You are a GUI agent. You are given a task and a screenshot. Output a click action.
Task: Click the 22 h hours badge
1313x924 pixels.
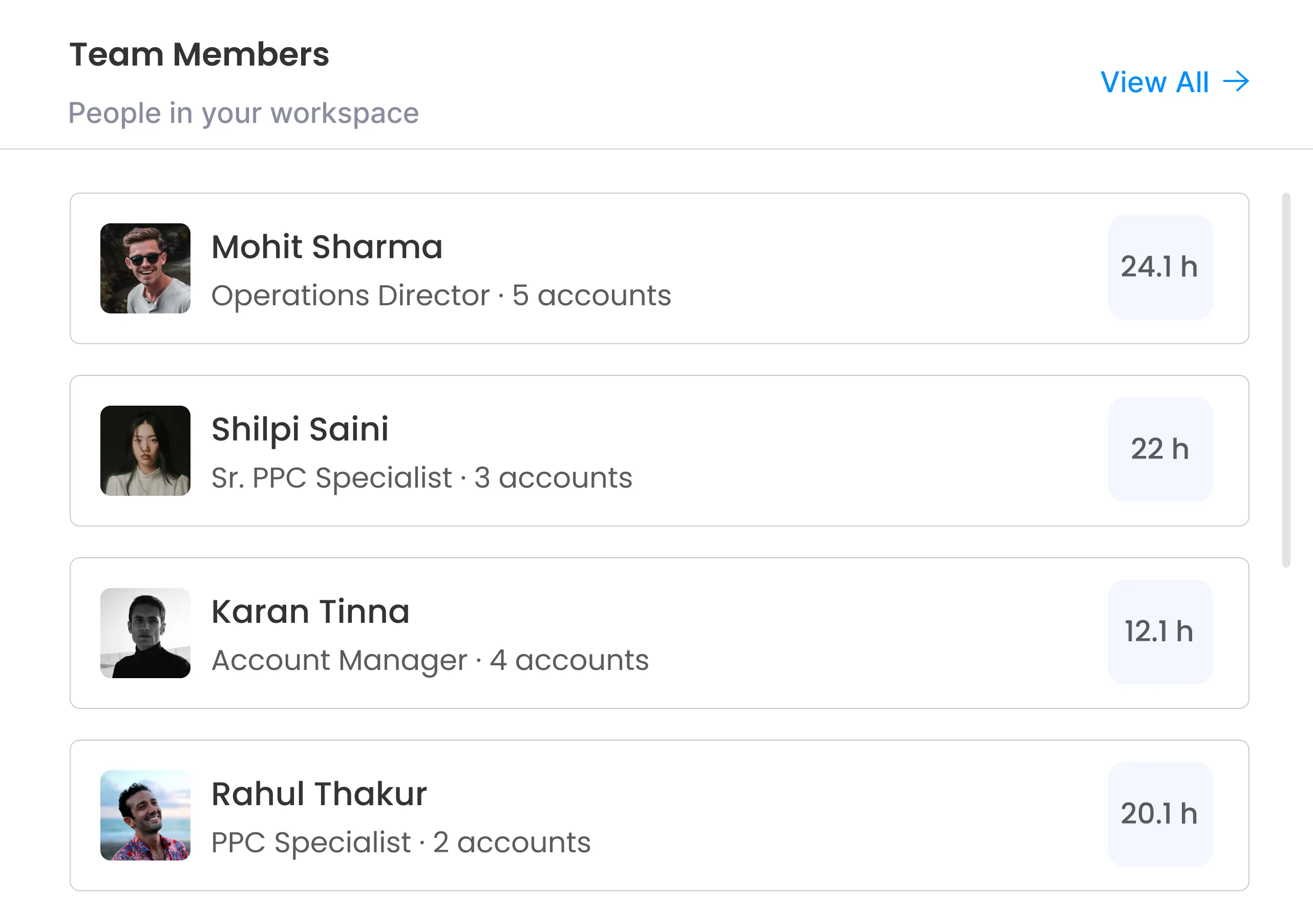[1160, 450]
